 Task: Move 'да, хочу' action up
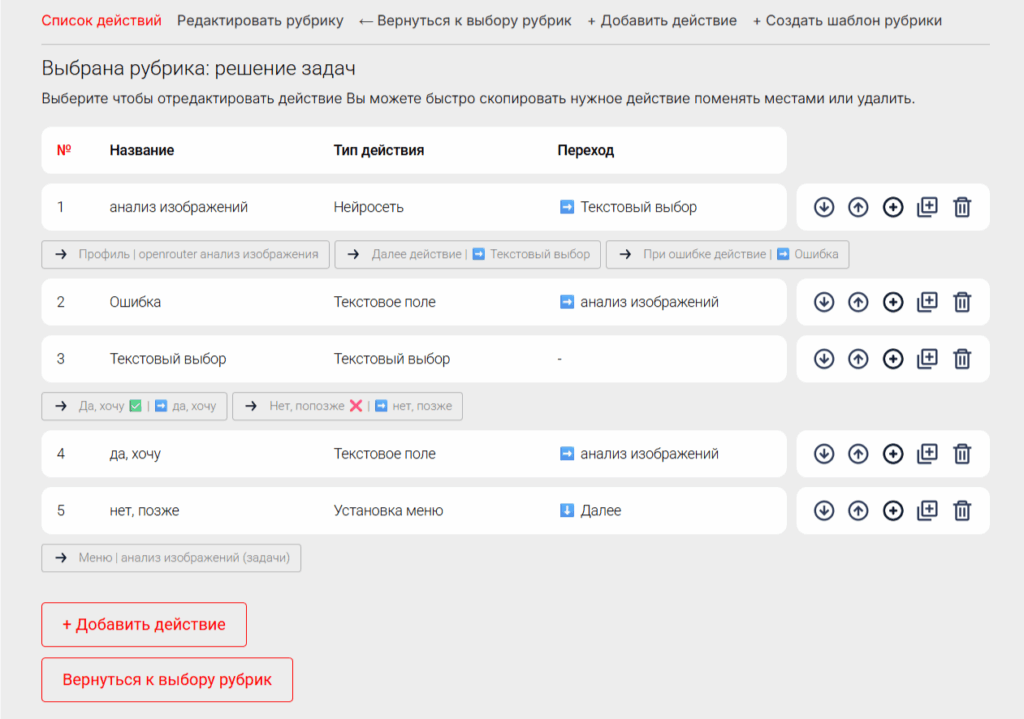click(x=858, y=454)
